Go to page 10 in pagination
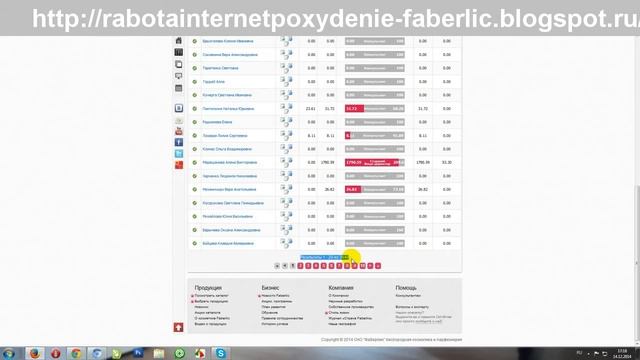Screen dimensions: 640x360 362,266
